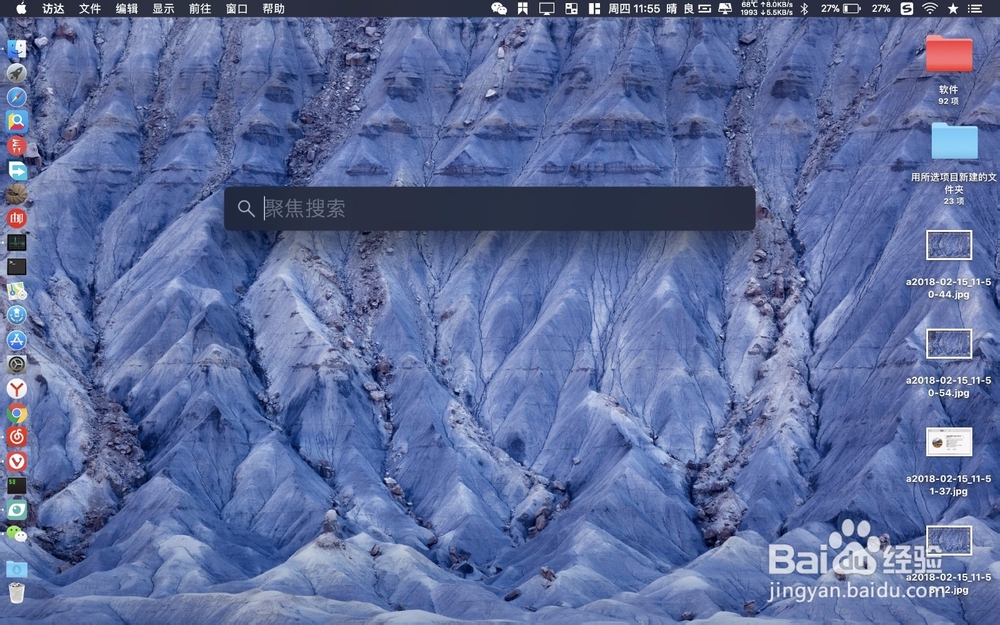Click the Bluetooth icon in the menu bar

pyautogui.click(x=805, y=11)
